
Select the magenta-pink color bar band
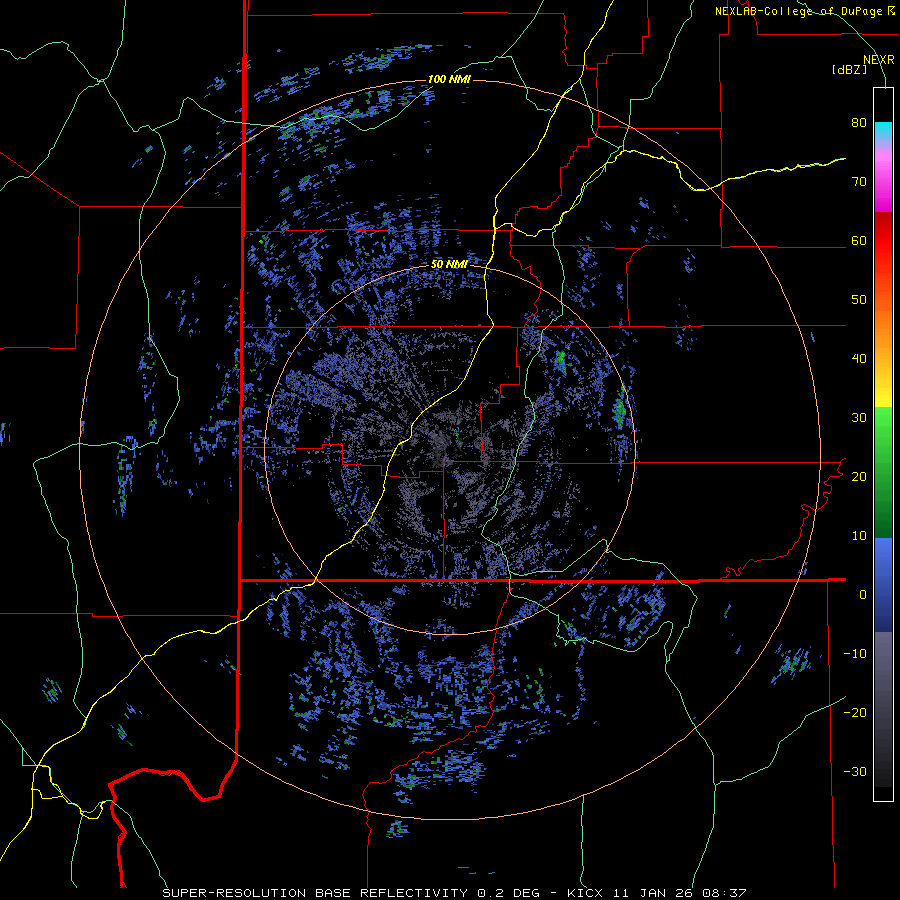883,181
